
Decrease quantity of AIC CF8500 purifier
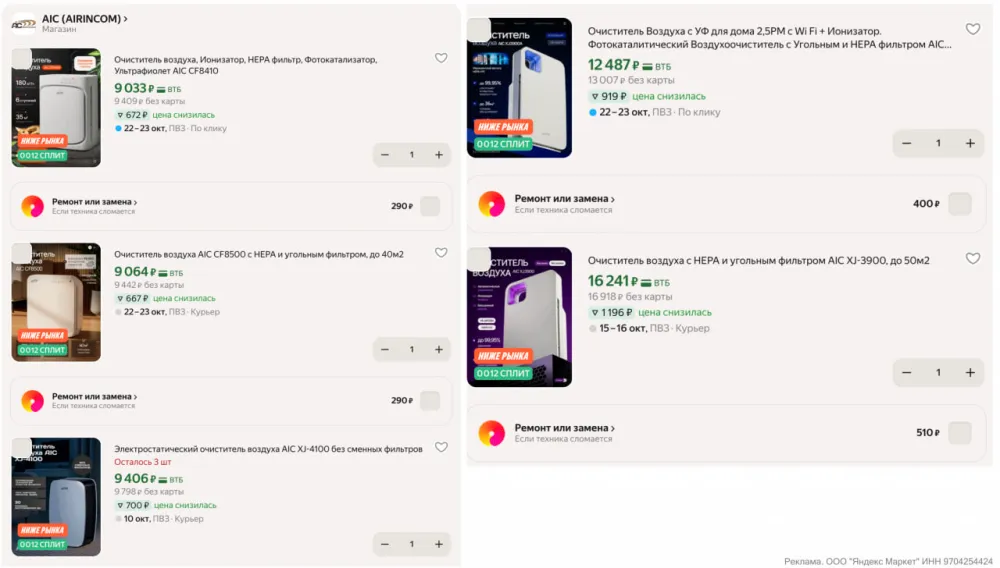pyautogui.click(x=385, y=349)
